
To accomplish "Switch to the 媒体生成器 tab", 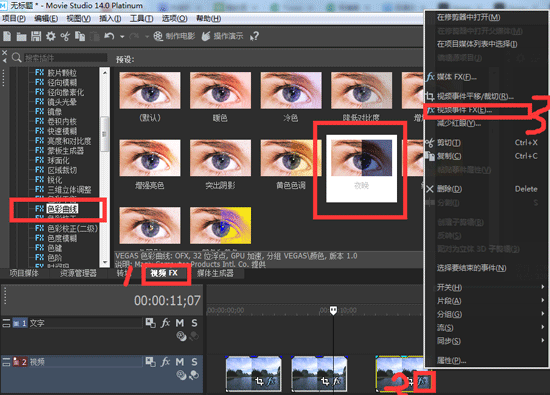I will [x=215, y=273].
